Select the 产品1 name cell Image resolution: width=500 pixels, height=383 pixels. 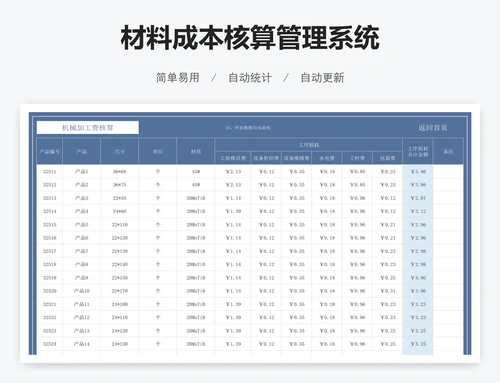(81, 172)
